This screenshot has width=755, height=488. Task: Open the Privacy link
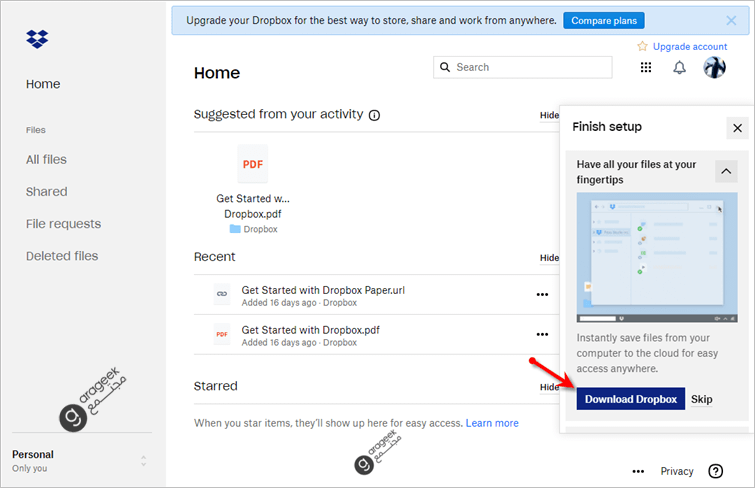click(x=677, y=471)
